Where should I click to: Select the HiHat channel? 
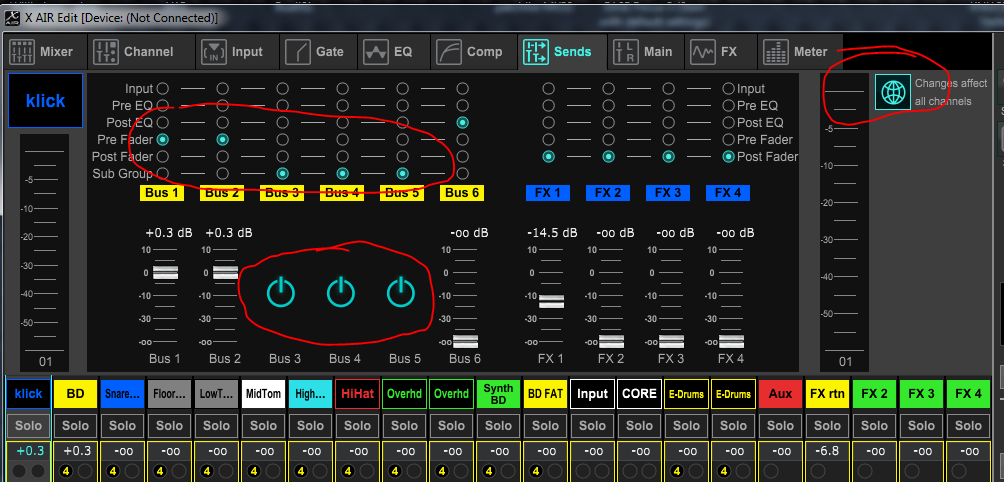(x=357, y=394)
